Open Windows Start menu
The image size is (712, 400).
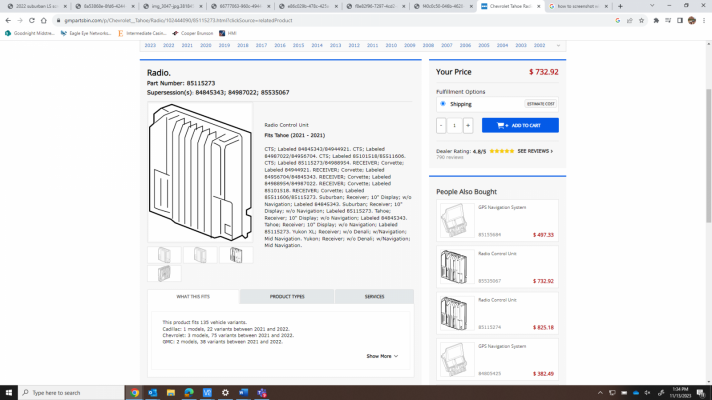click(9, 393)
